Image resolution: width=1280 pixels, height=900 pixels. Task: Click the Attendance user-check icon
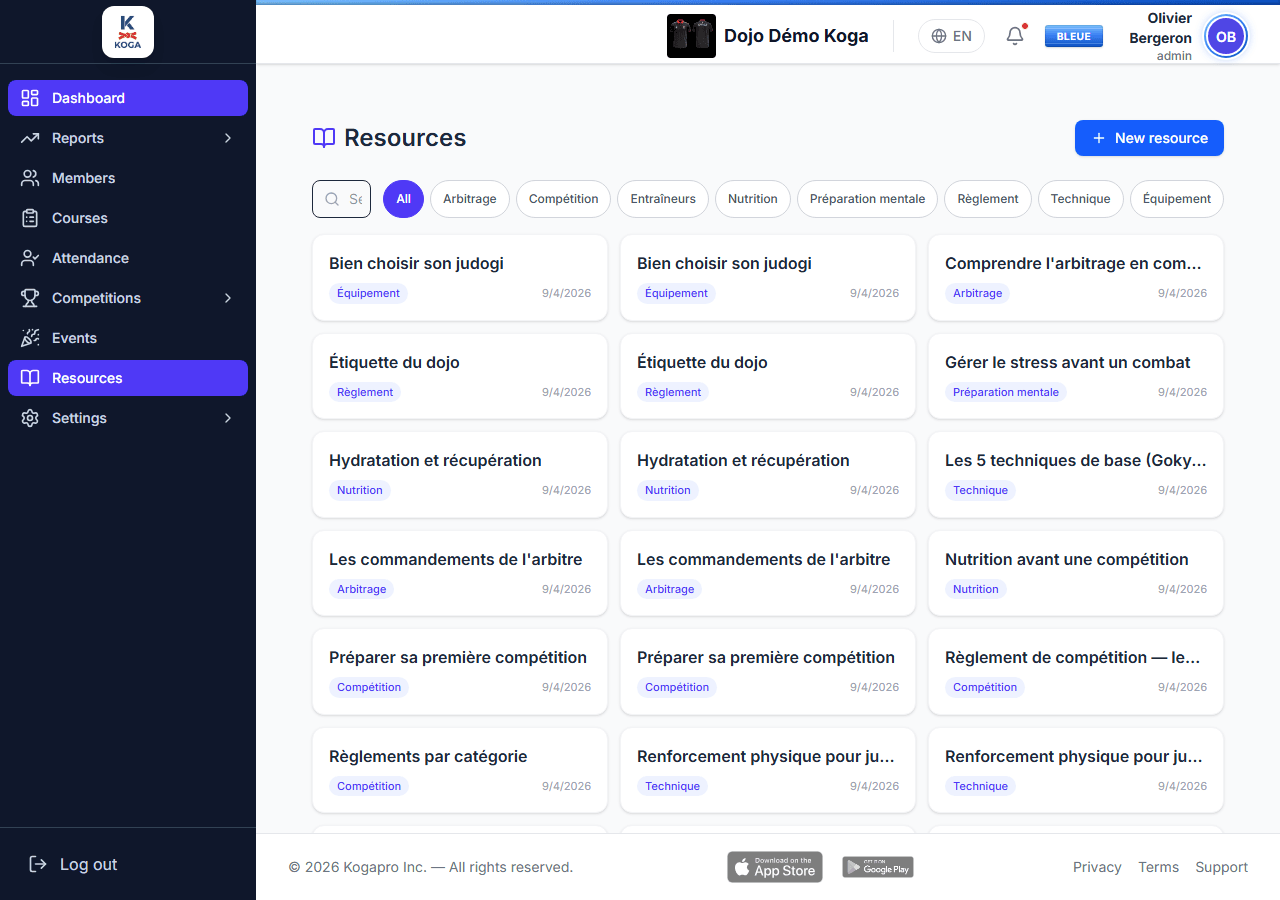coord(30,258)
